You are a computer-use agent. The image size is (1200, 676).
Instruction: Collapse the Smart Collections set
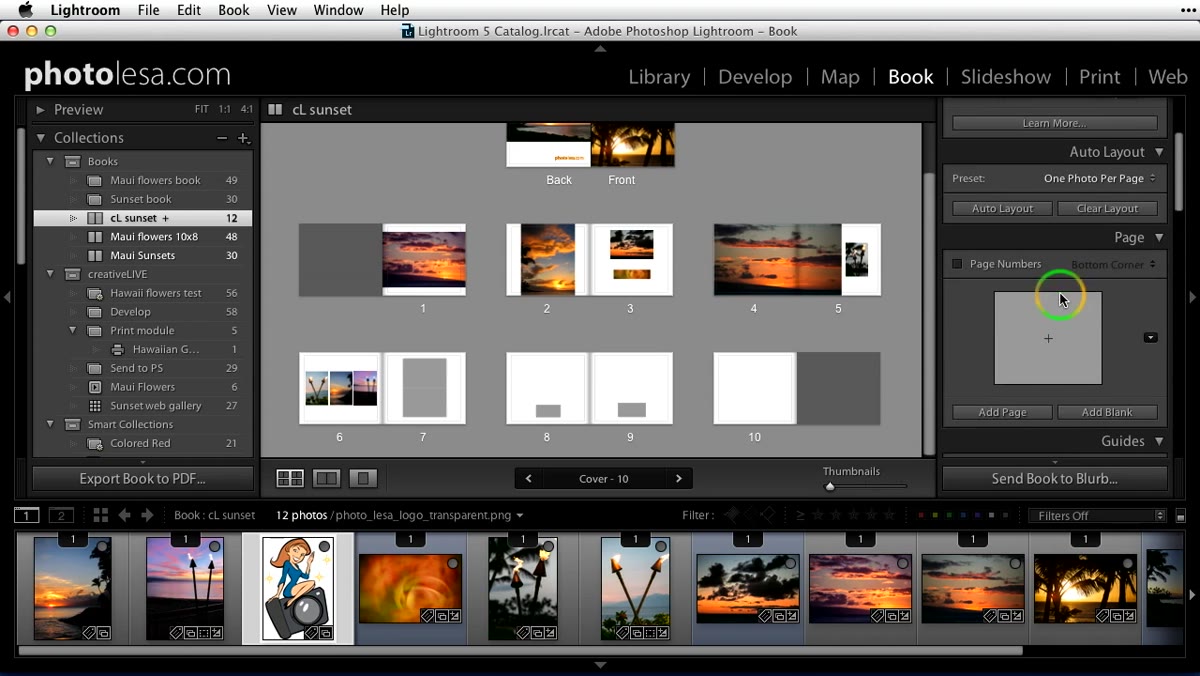coord(50,425)
